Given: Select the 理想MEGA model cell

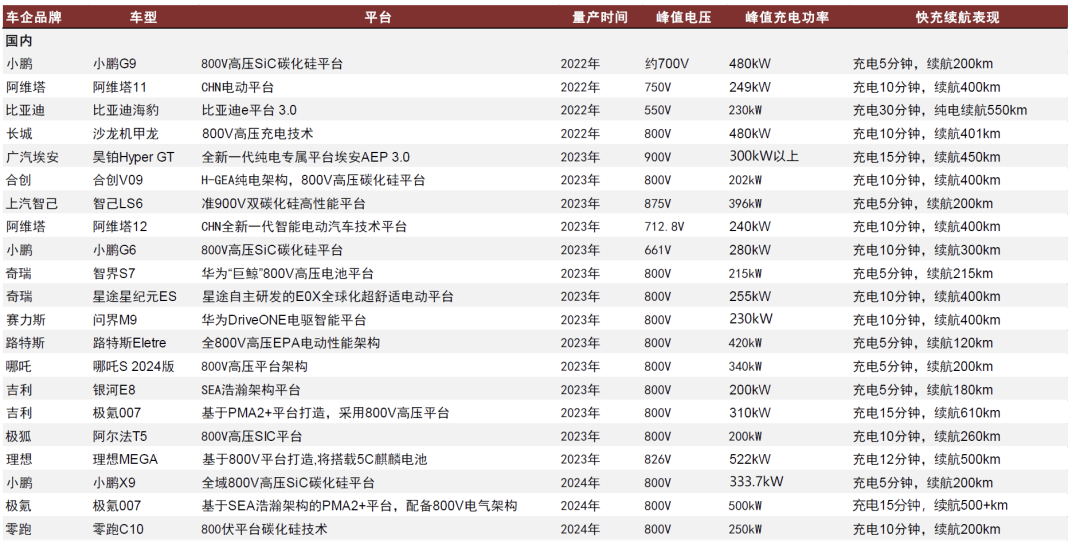Looking at the screenshot, I should point(125,459).
